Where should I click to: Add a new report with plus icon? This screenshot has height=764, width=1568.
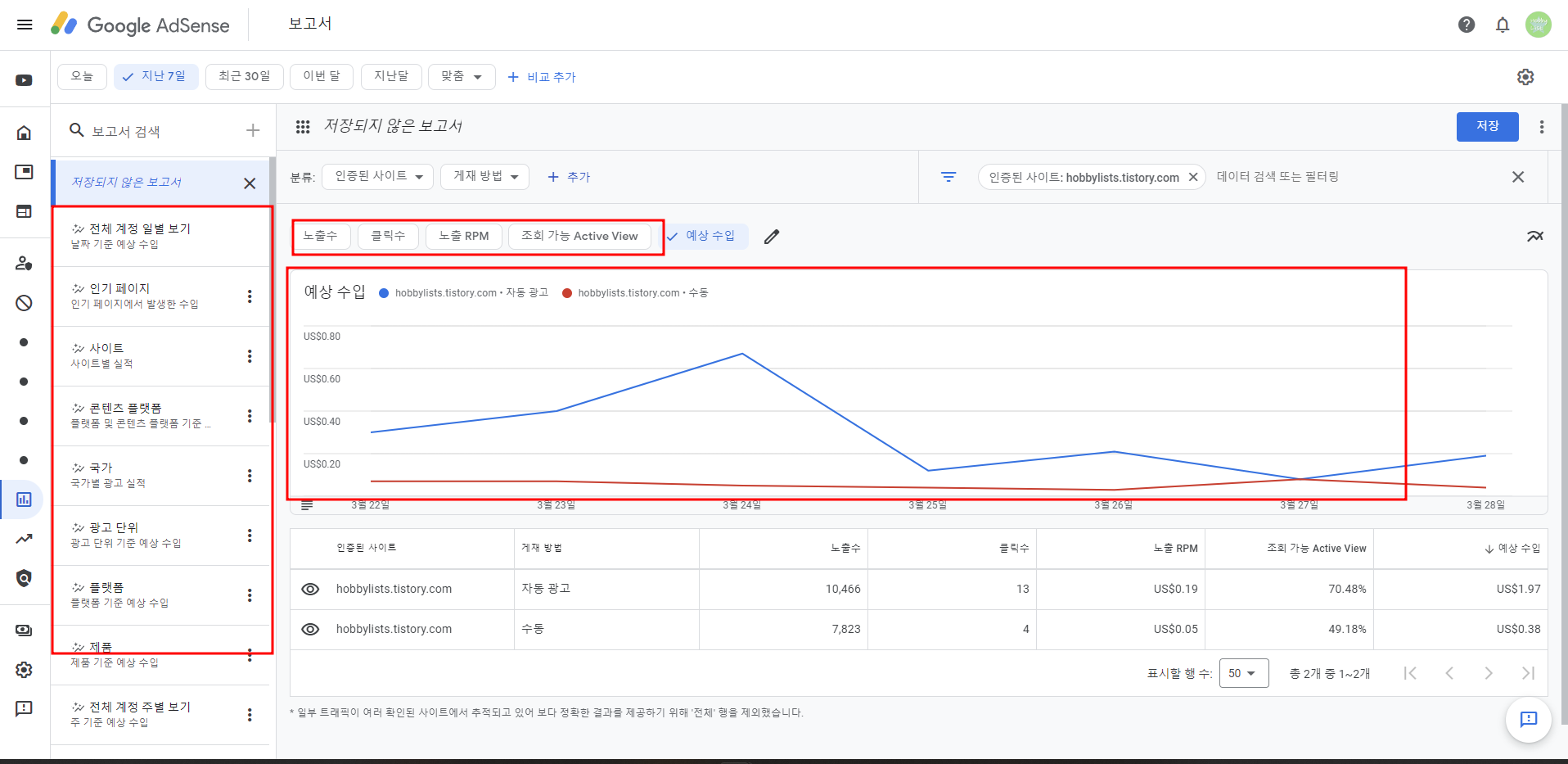coord(253,130)
